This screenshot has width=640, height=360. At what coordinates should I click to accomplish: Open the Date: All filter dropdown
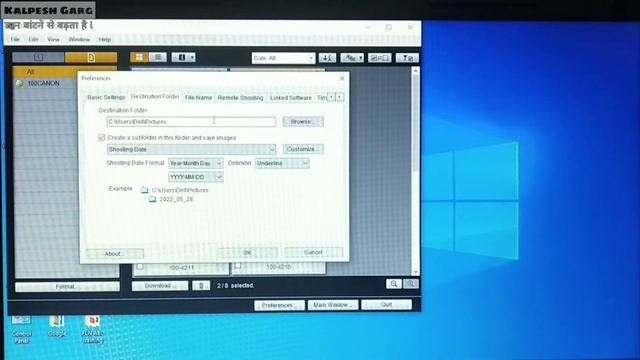pos(283,58)
